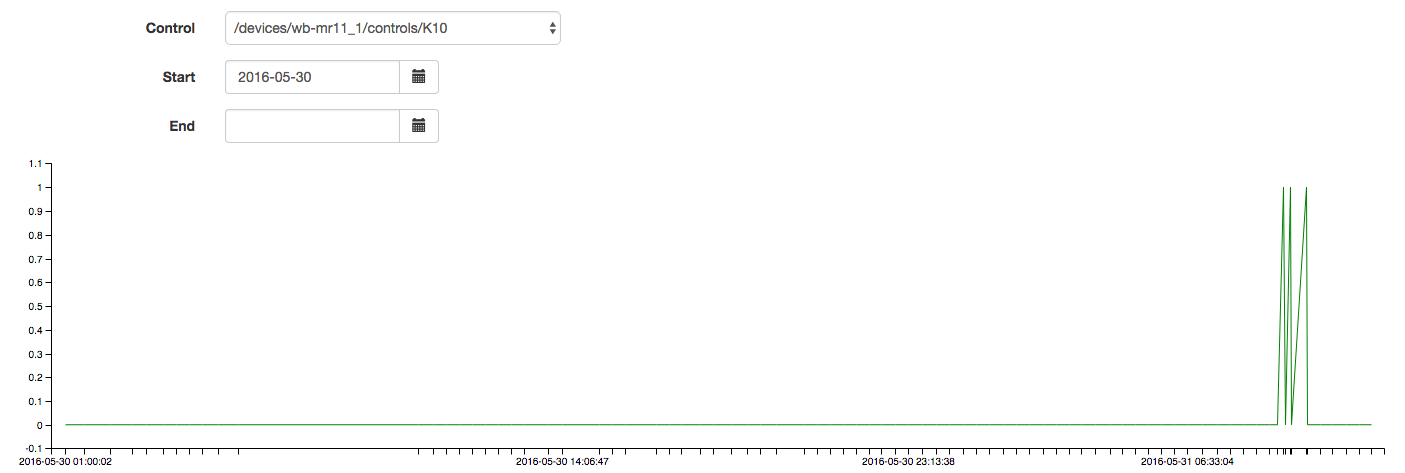Click x-axis label 2016-05-30 14:06:47

(x=562, y=463)
